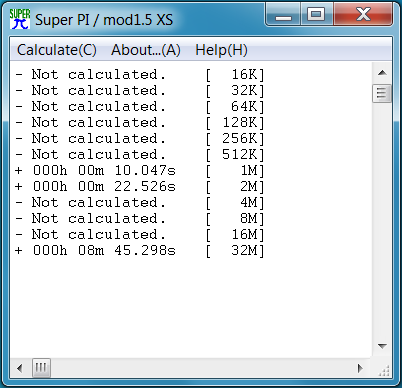The width and height of the screenshot is (402, 388).
Task: Click the horizontal scrollbar left arrow
Action: pos(20,368)
